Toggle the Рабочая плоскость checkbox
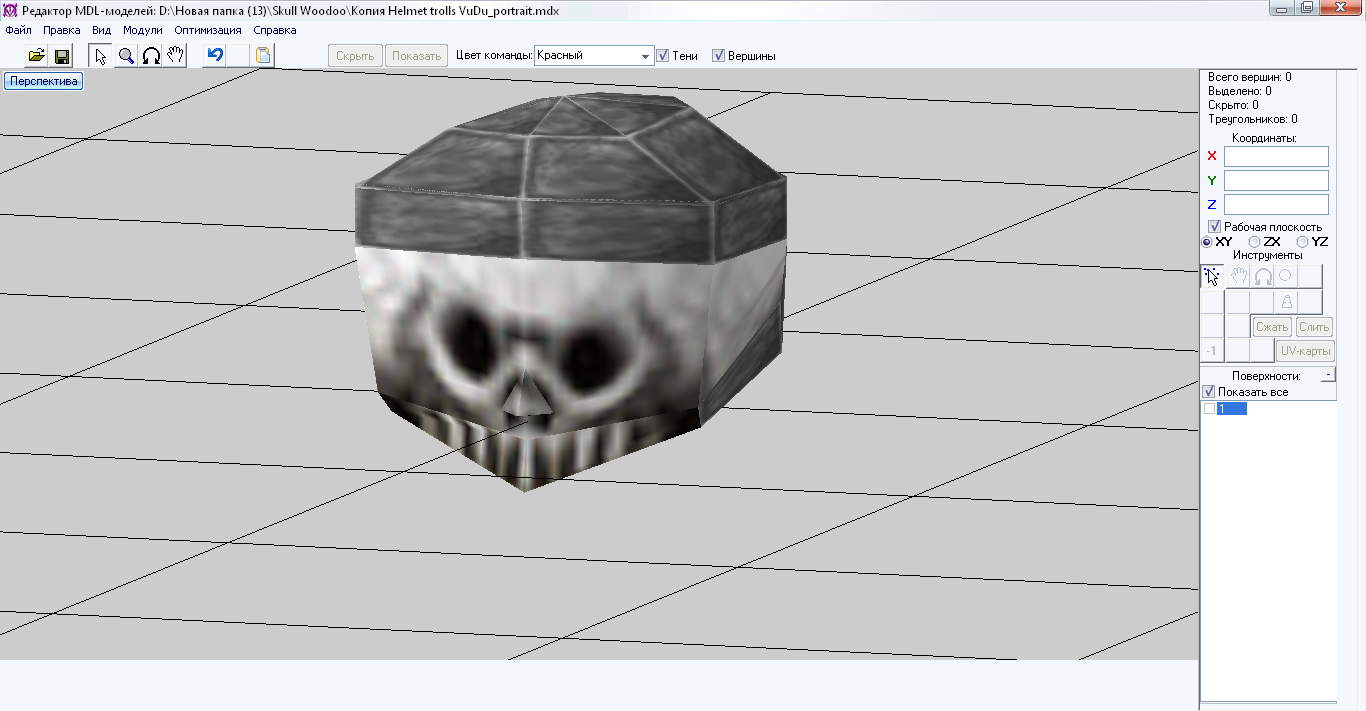The image size is (1366, 711). click(x=1214, y=227)
